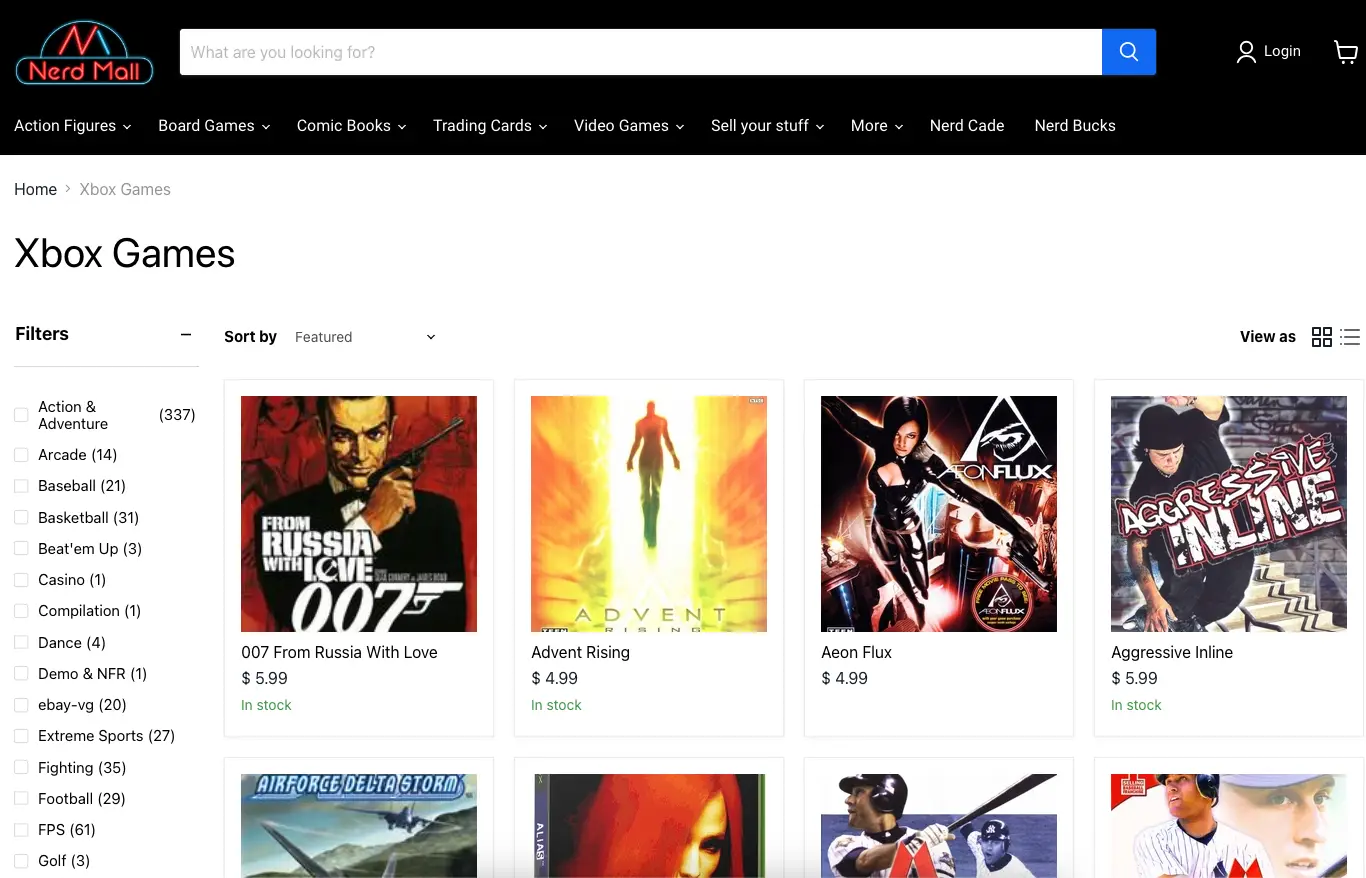Click the Login user icon
Screen dimensions: 1366x878
pos(1246,52)
